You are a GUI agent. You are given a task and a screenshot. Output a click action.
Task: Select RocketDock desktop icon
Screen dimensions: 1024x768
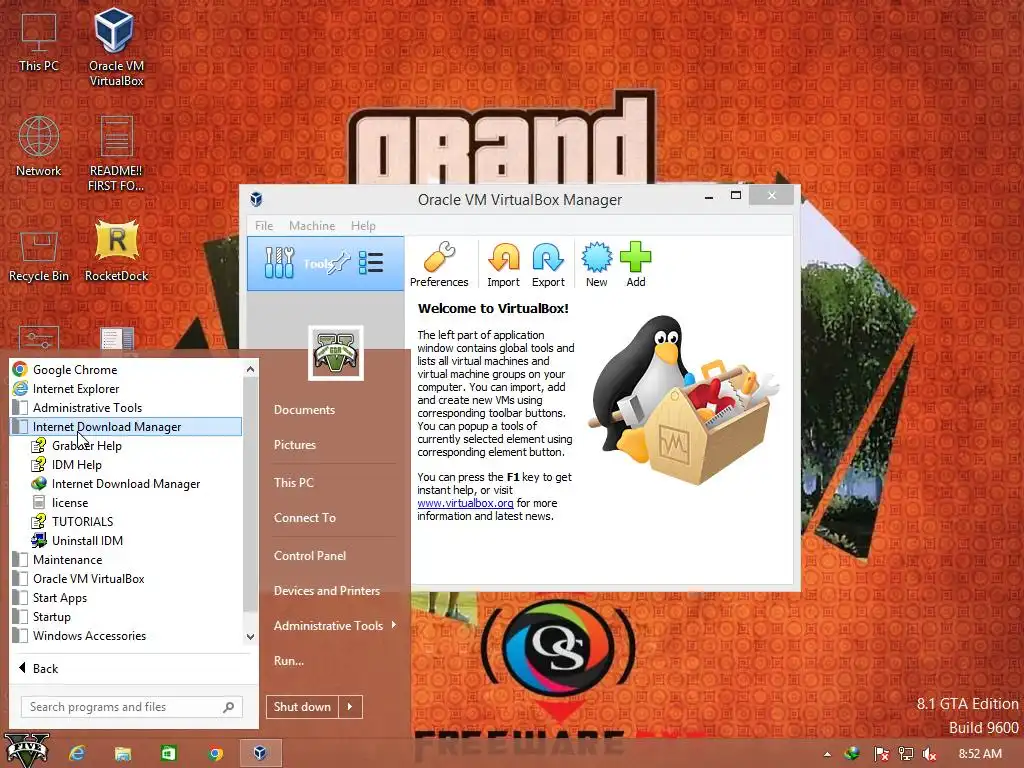[x=116, y=251]
